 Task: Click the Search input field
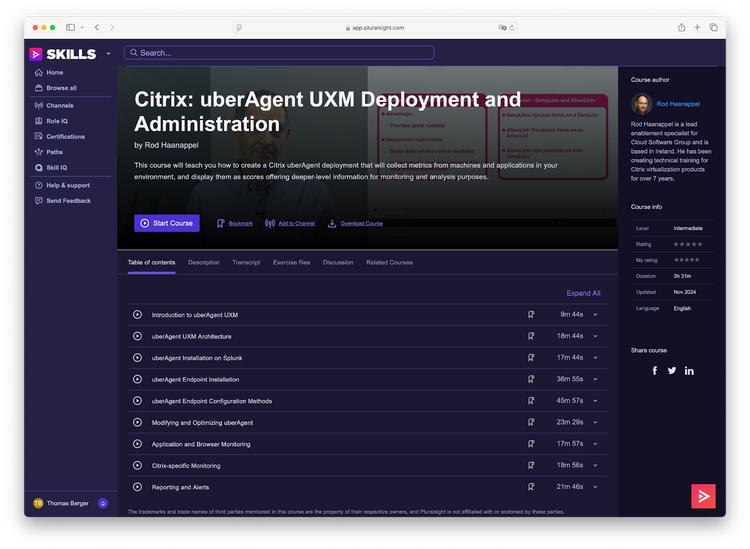tap(279, 53)
